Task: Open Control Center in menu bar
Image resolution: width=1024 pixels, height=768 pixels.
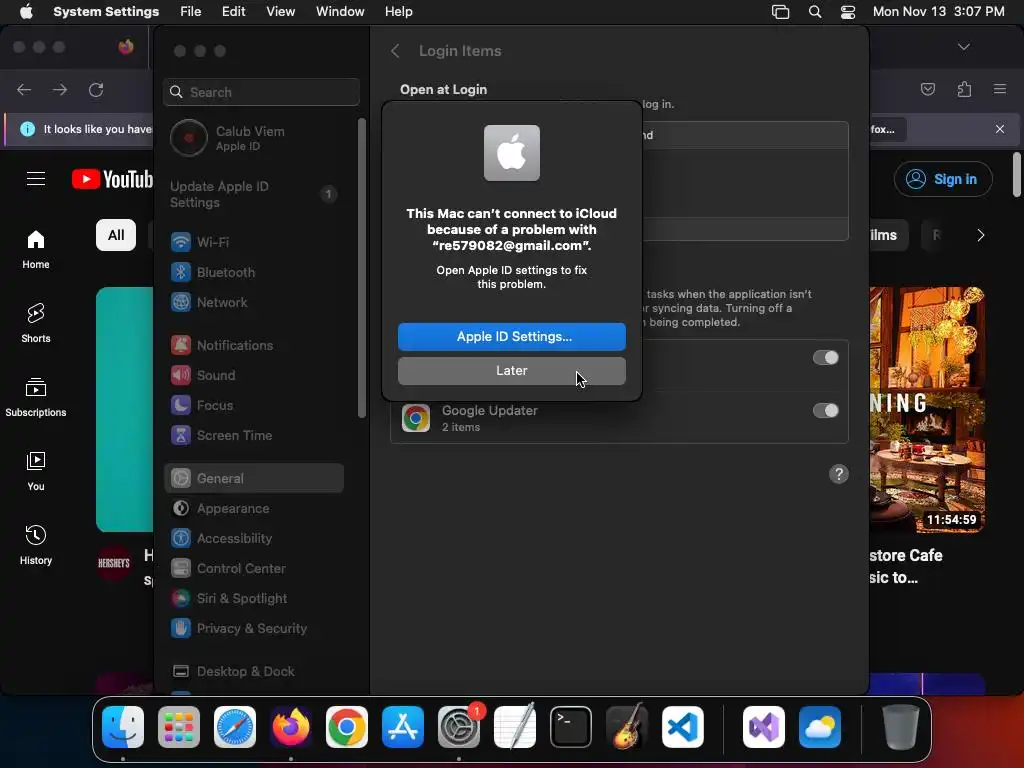Action: click(848, 12)
